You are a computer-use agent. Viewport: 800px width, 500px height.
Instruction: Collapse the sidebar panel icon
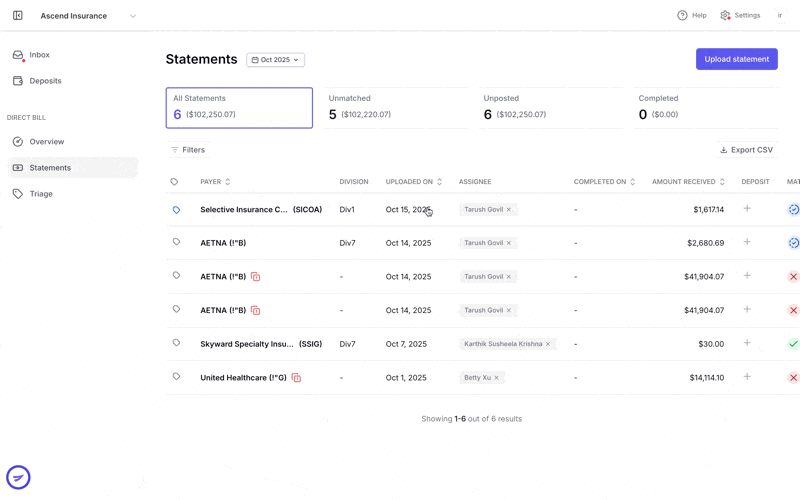point(18,15)
